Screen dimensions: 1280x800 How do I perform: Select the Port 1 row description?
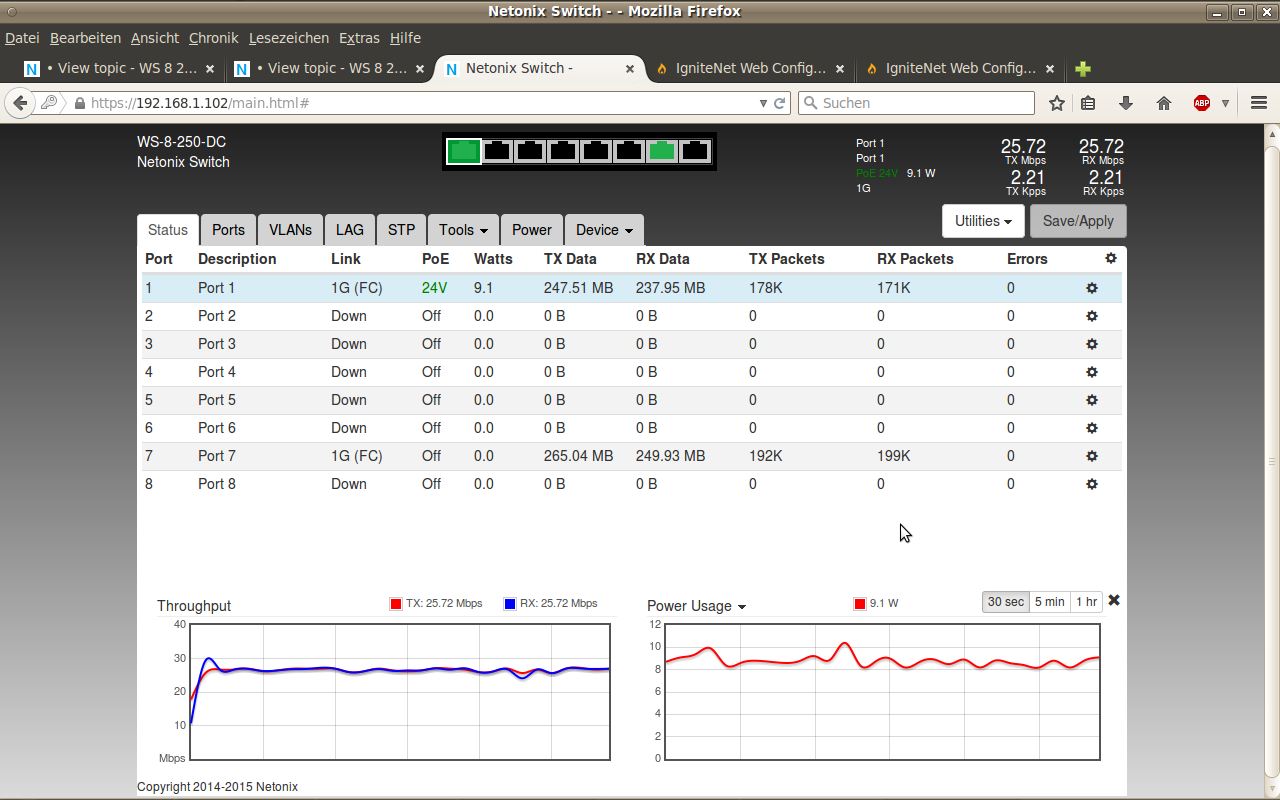pos(217,288)
